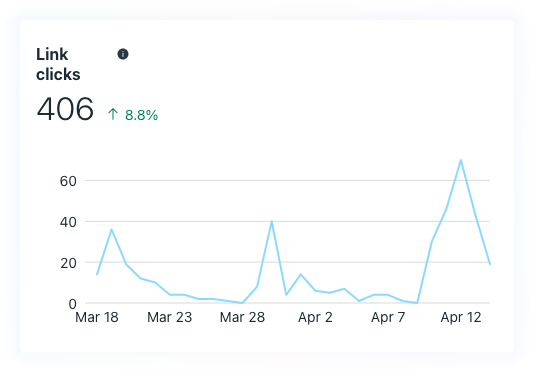Viewport: 554px width, 392px height.
Task: Click the y-axis label 40
Action: click(x=68, y=222)
